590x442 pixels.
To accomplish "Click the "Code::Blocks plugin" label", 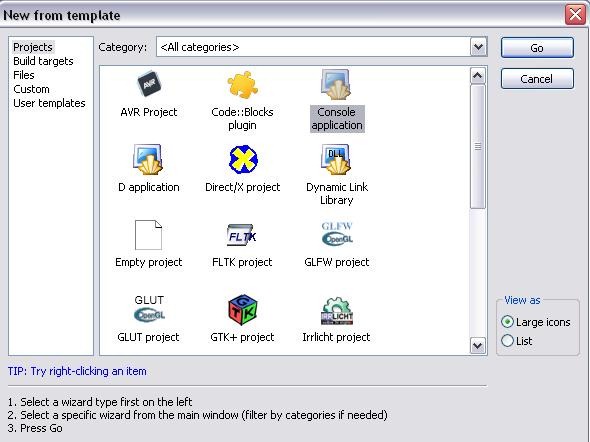I will click(x=242, y=118).
